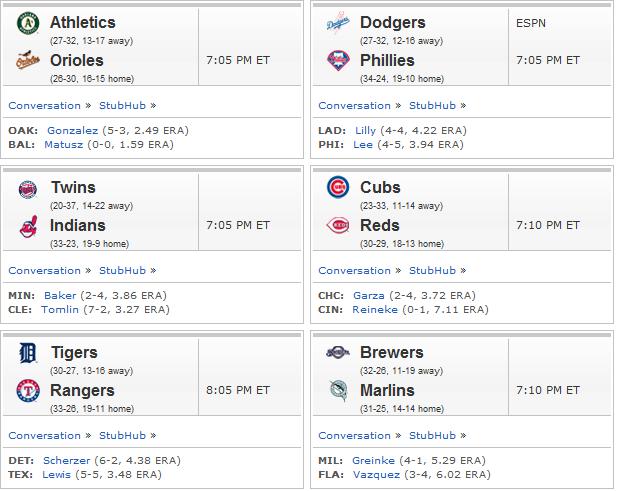This screenshot has height=491, width=617.
Task: Open Conversation link for Athletics-Orioles game
Action: tap(44, 105)
